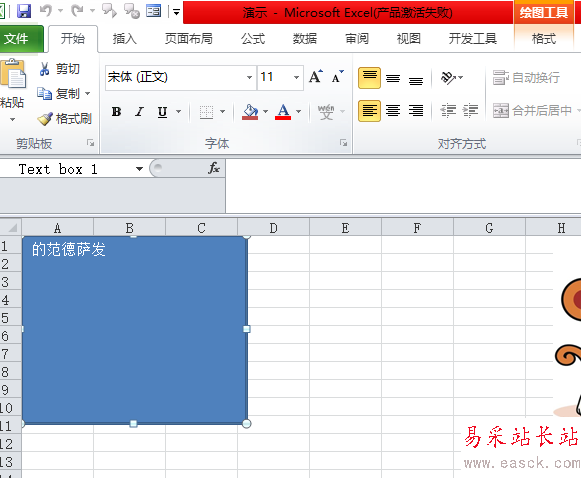The height and width of the screenshot is (478, 581).
Task: Click the text box right-middle resize handle
Action: pyautogui.click(x=246, y=329)
